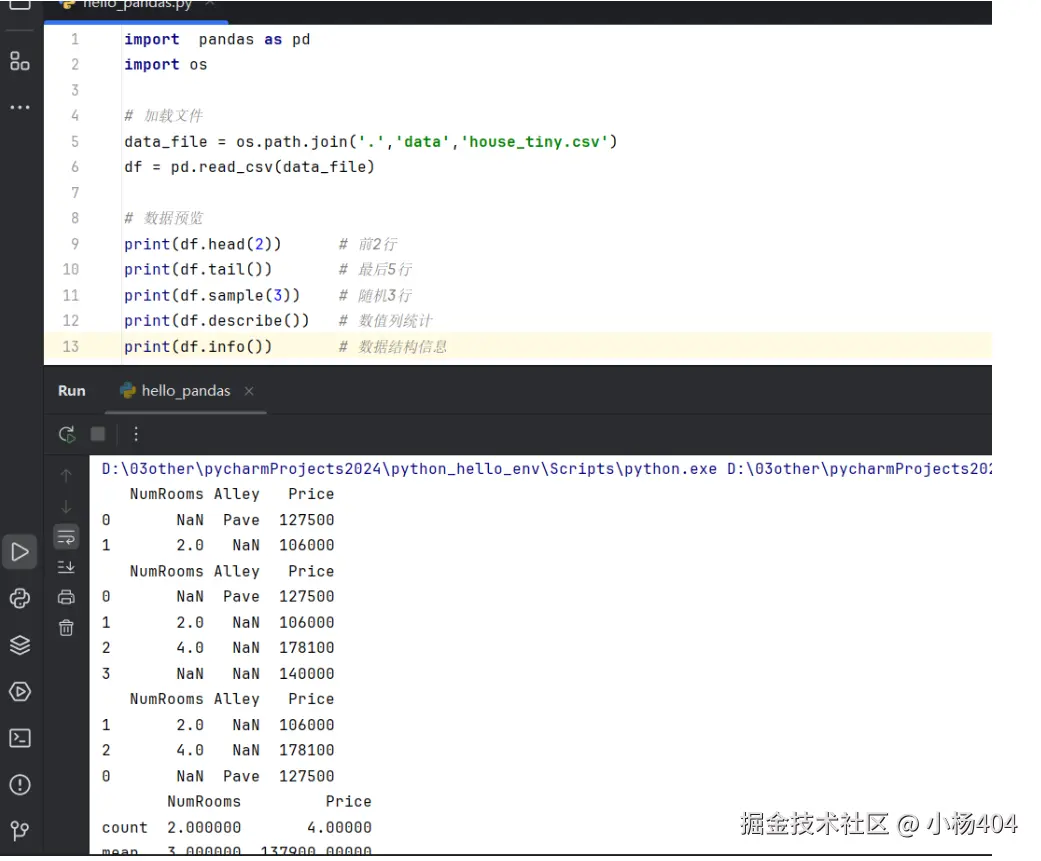
Task: Navigate up the stack trace
Action: [x=66, y=476]
